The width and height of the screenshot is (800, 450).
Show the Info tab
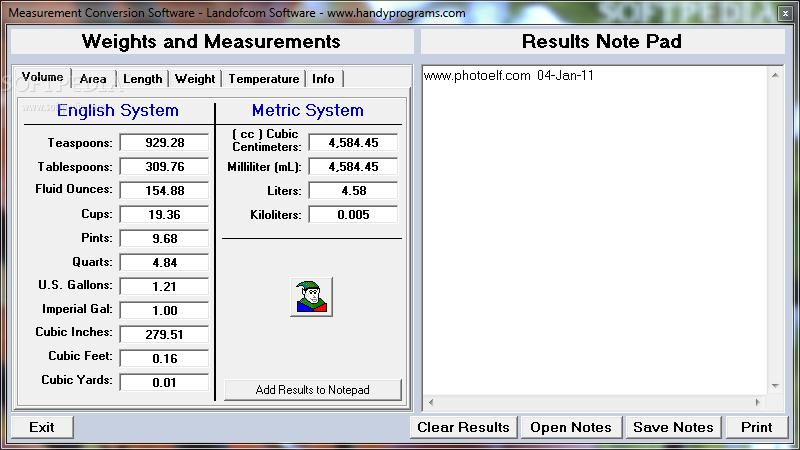(x=323, y=79)
